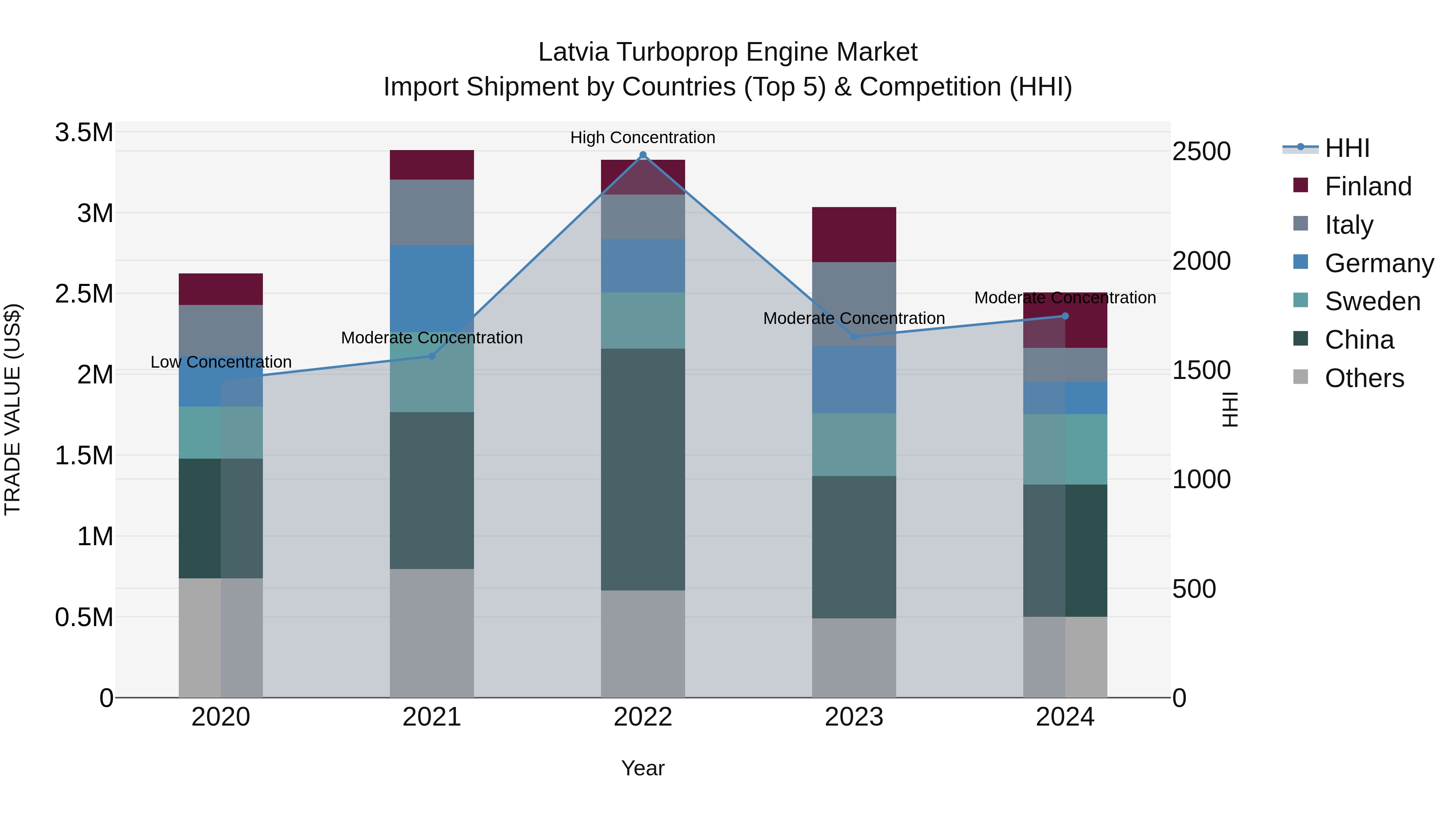Image resolution: width=1456 pixels, height=819 pixels.
Task: Click the 2022 x-axis label
Action: point(643,717)
